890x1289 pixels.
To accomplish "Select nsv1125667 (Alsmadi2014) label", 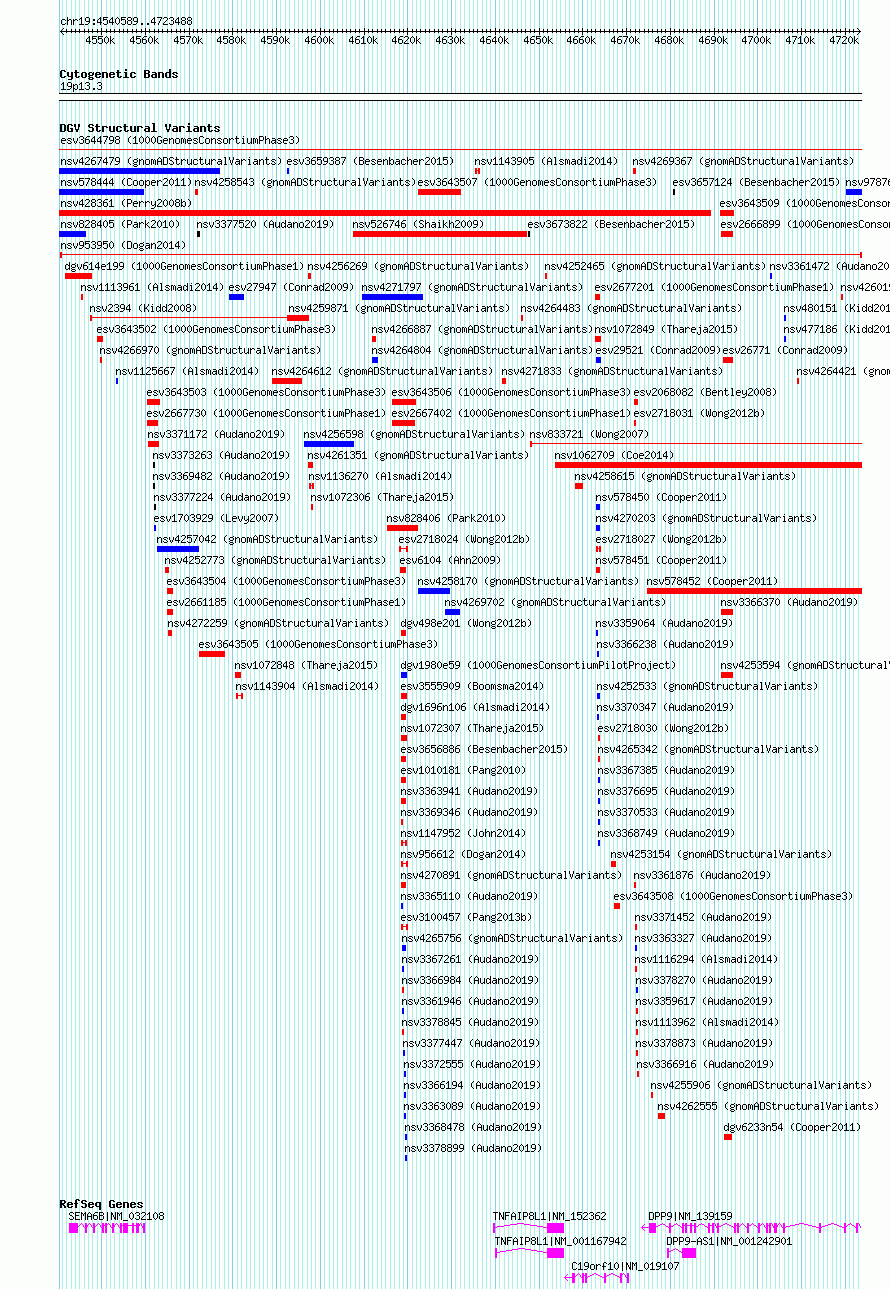I will (187, 371).
